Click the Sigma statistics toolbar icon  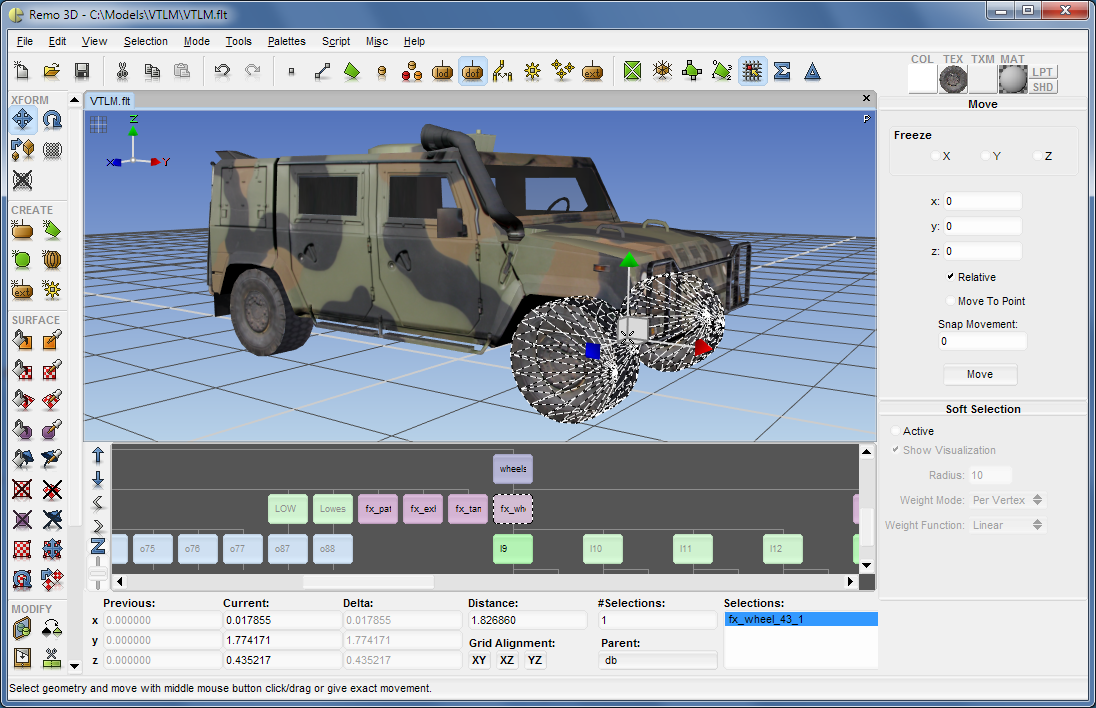[x=782, y=71]
